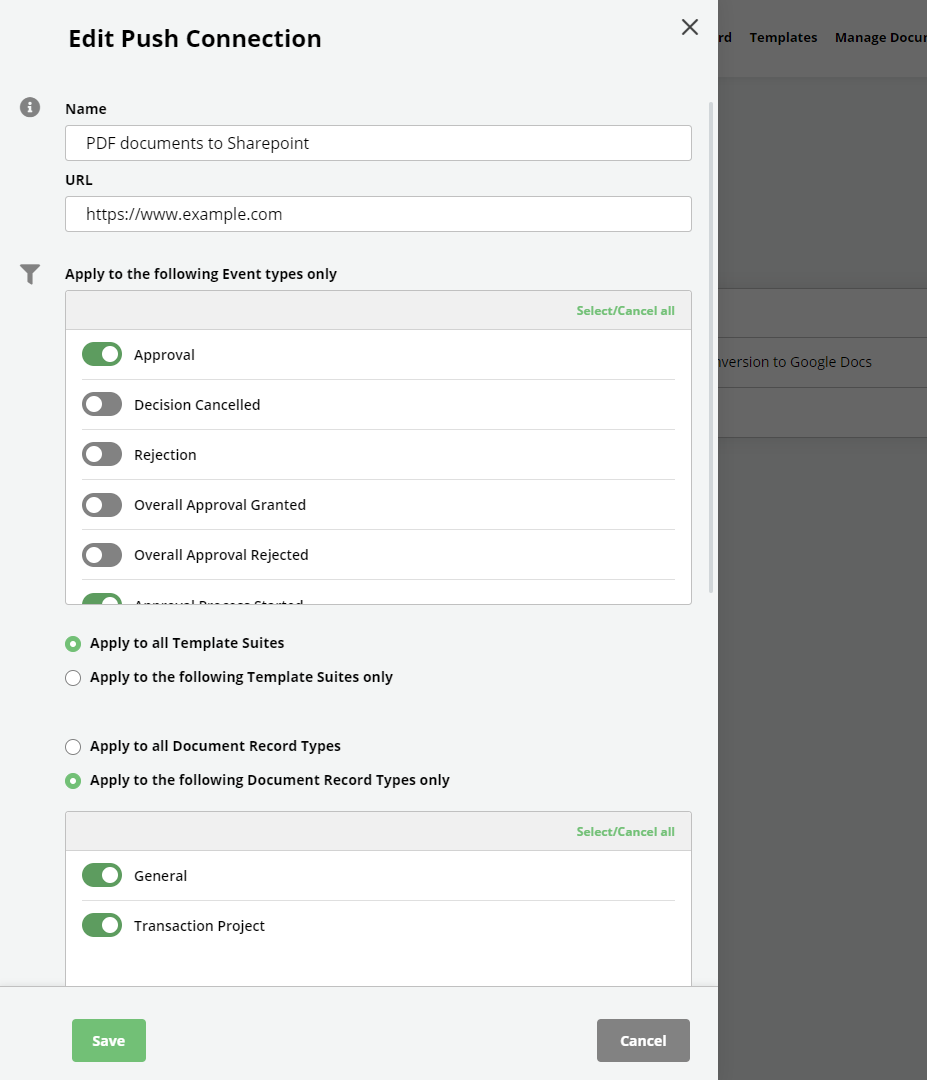Click the filter funnel icon
Screen dimensions: 927x1080
[30, 274]
